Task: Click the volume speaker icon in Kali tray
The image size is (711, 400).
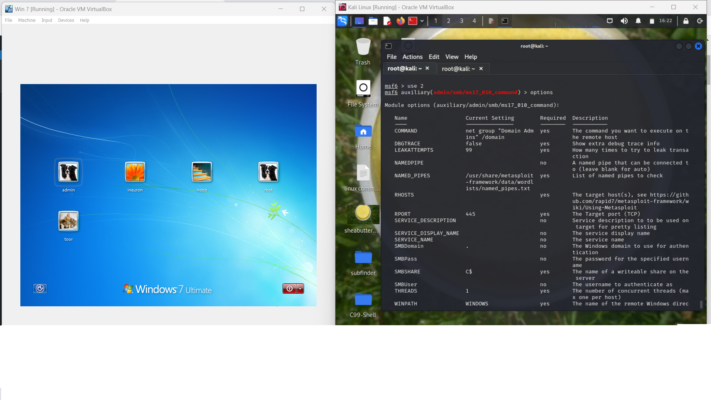Action: pos(624,21)
